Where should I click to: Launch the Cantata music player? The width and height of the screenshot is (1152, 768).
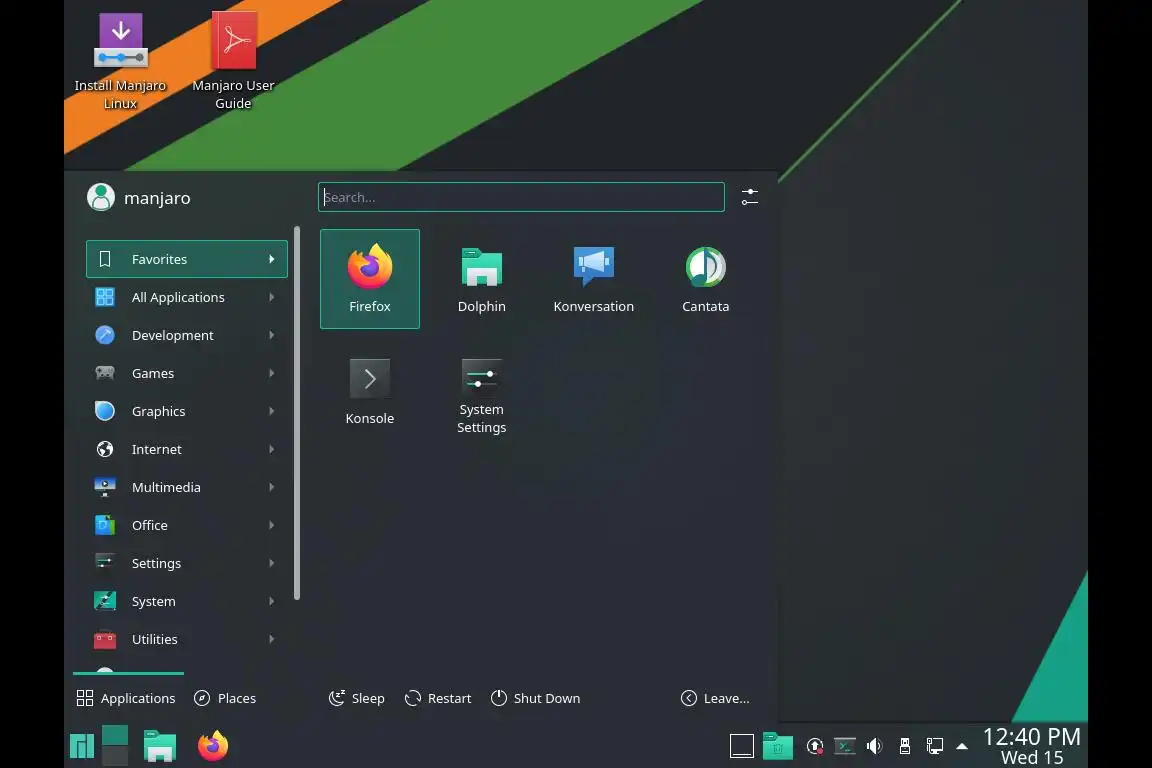tap(705, 279)
